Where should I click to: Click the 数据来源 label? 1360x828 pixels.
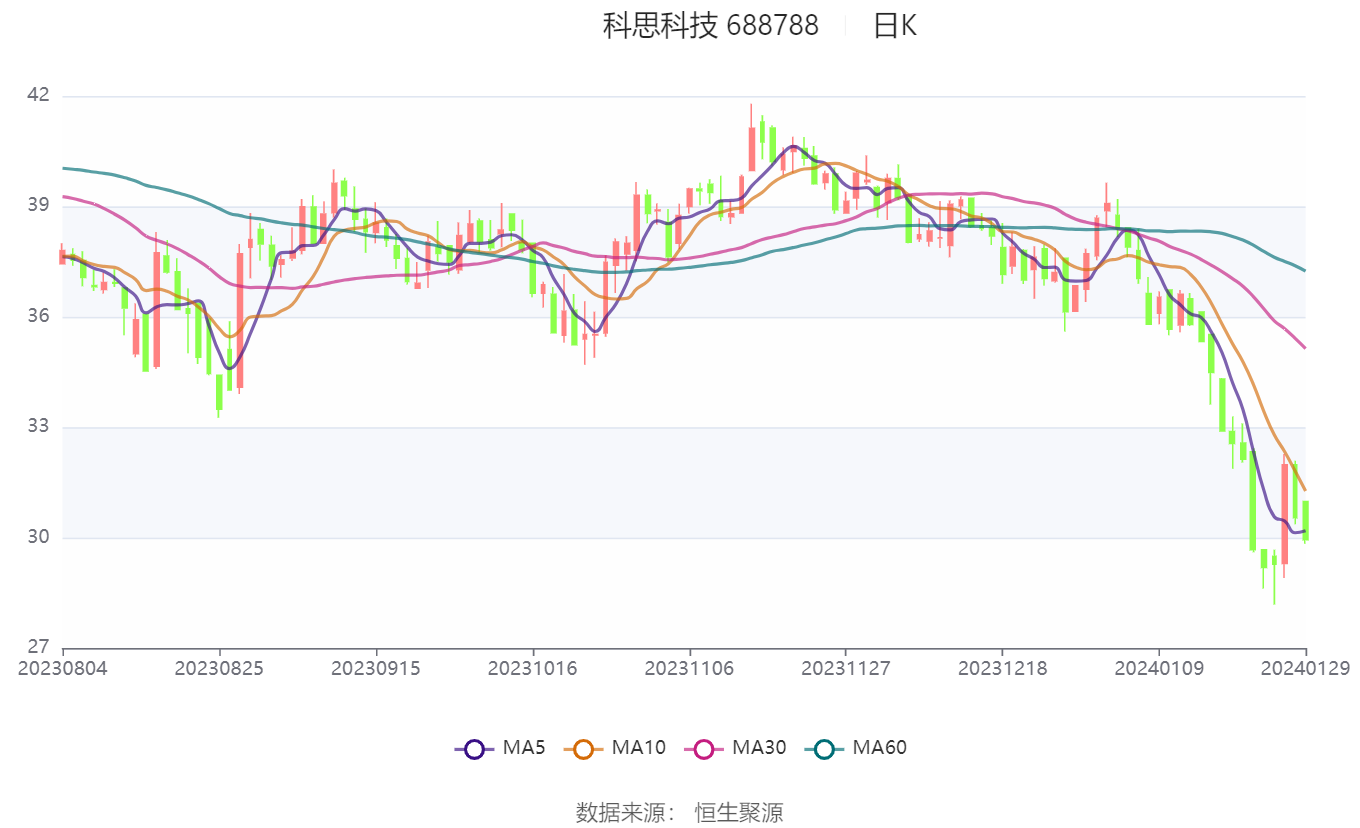(x=620, y=812)
